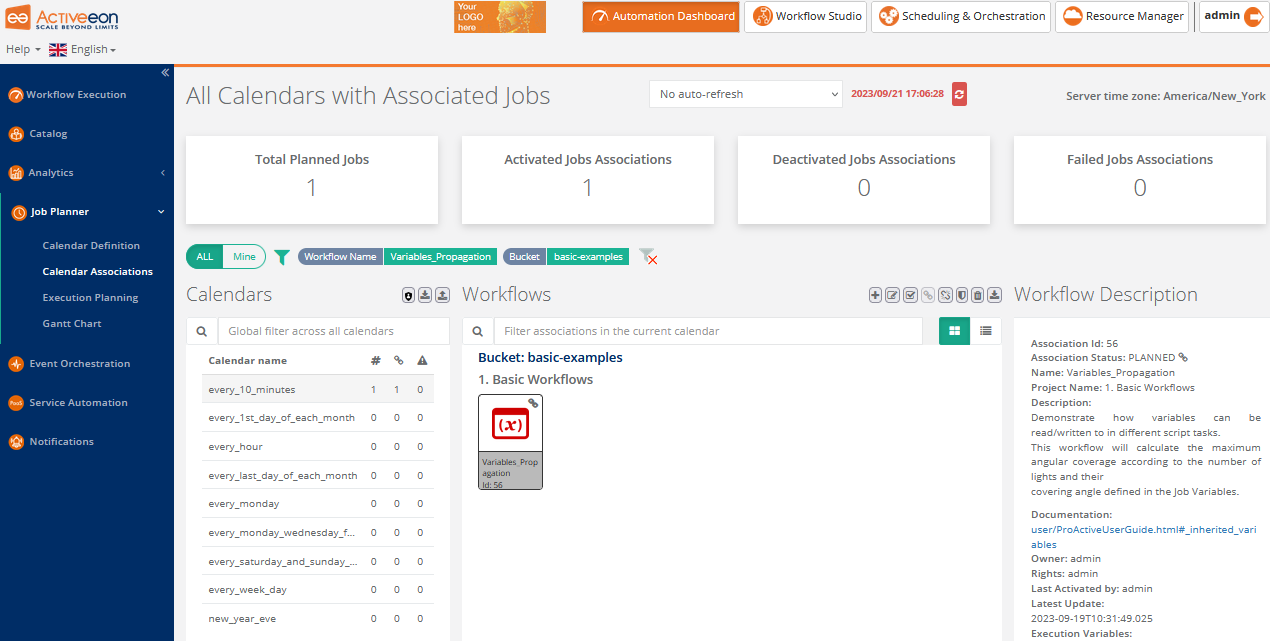The image size is (1270, 641).
Task: Open Execution Planning submenu item
Action: point(90,298)
